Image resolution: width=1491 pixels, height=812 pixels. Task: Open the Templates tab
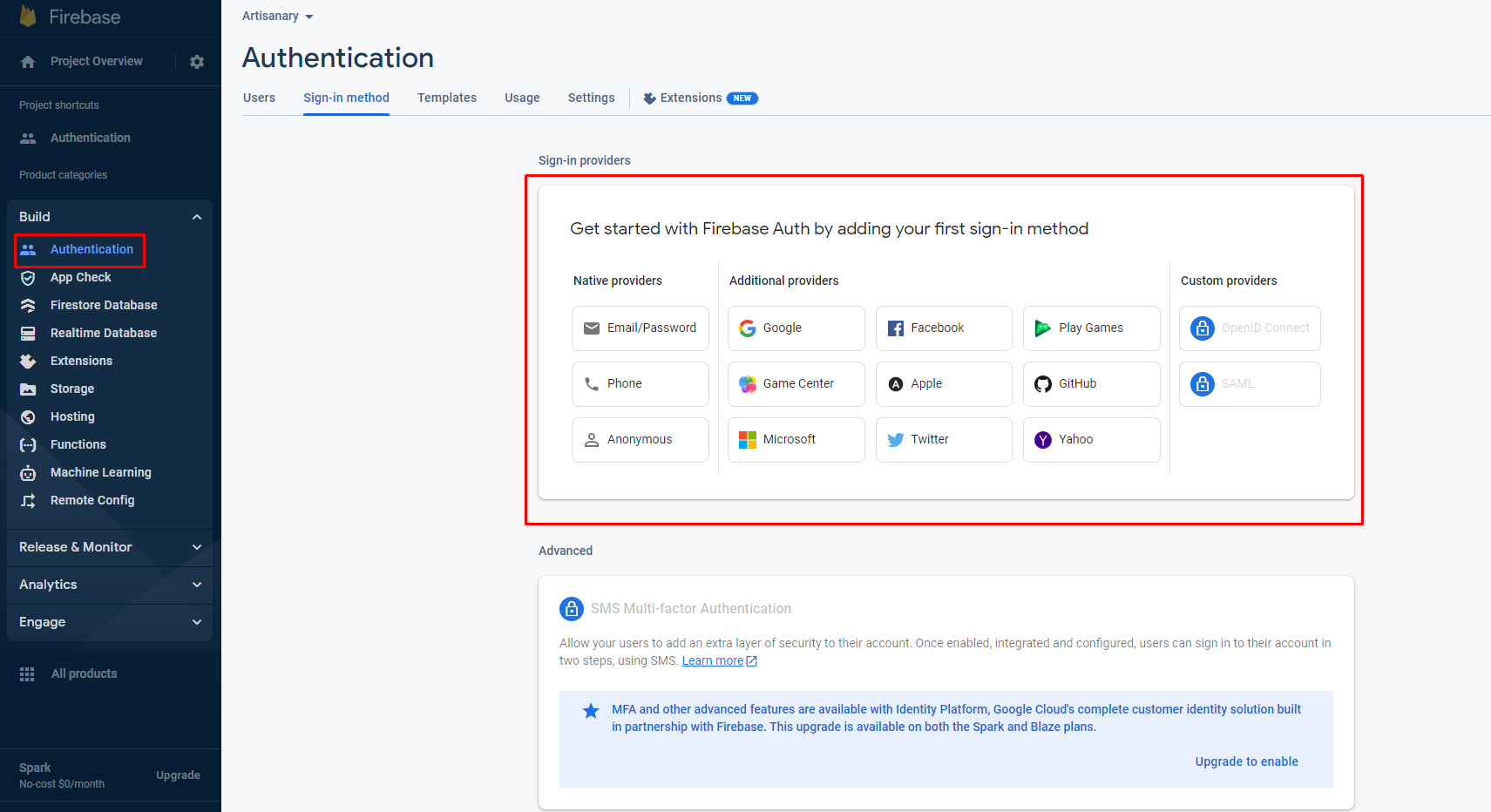447,98
